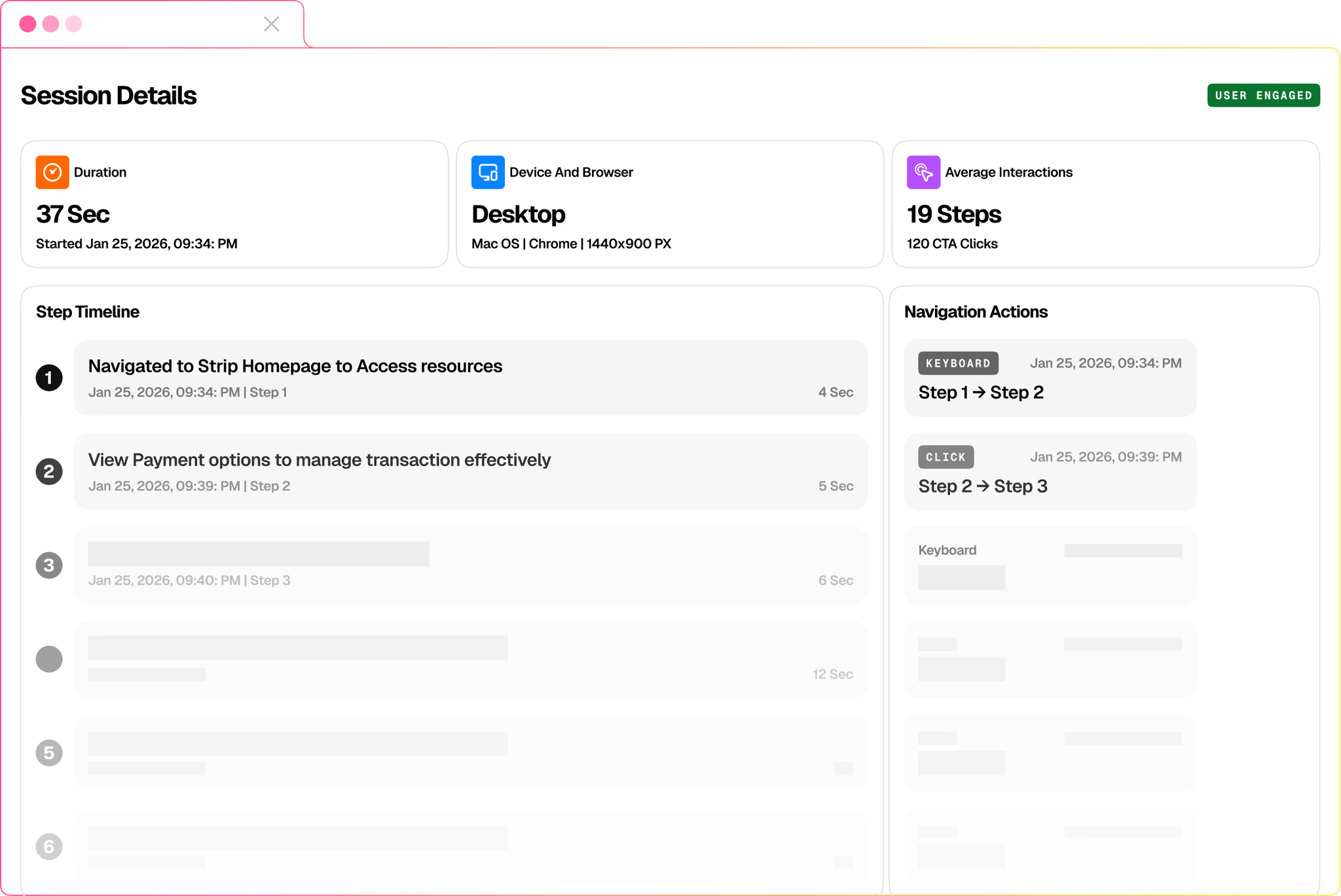Open the Session Details header menu
Screen dimensions: 1341x896
[x=109, y=95]
